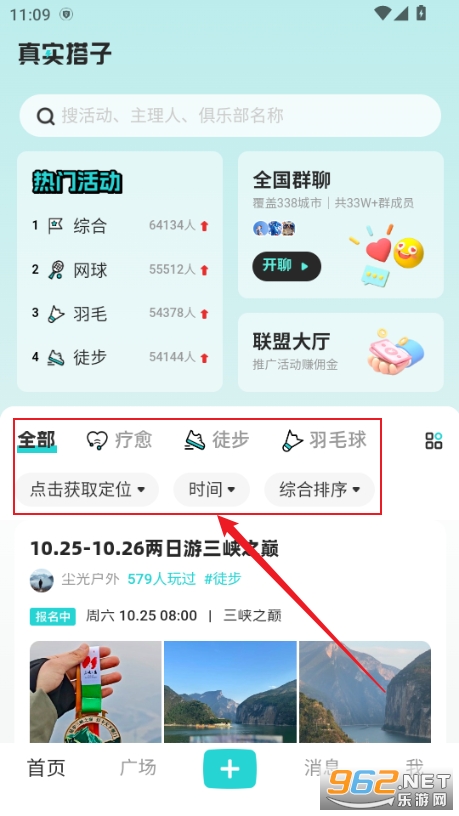The width and height of the screenshot is (459, 816).
Task: Expand the 点击获取定位 location dropdown
Action: (86, 489)
